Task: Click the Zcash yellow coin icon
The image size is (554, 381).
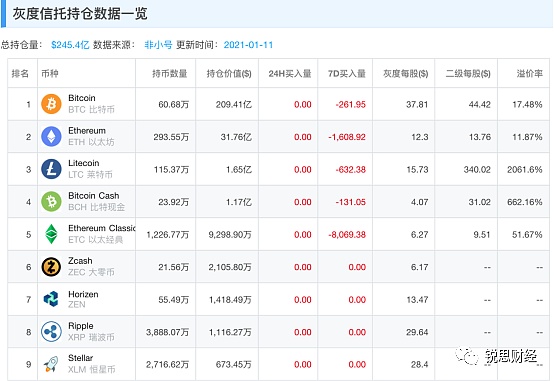Action: pyautogui.click(x=51, y=266)
